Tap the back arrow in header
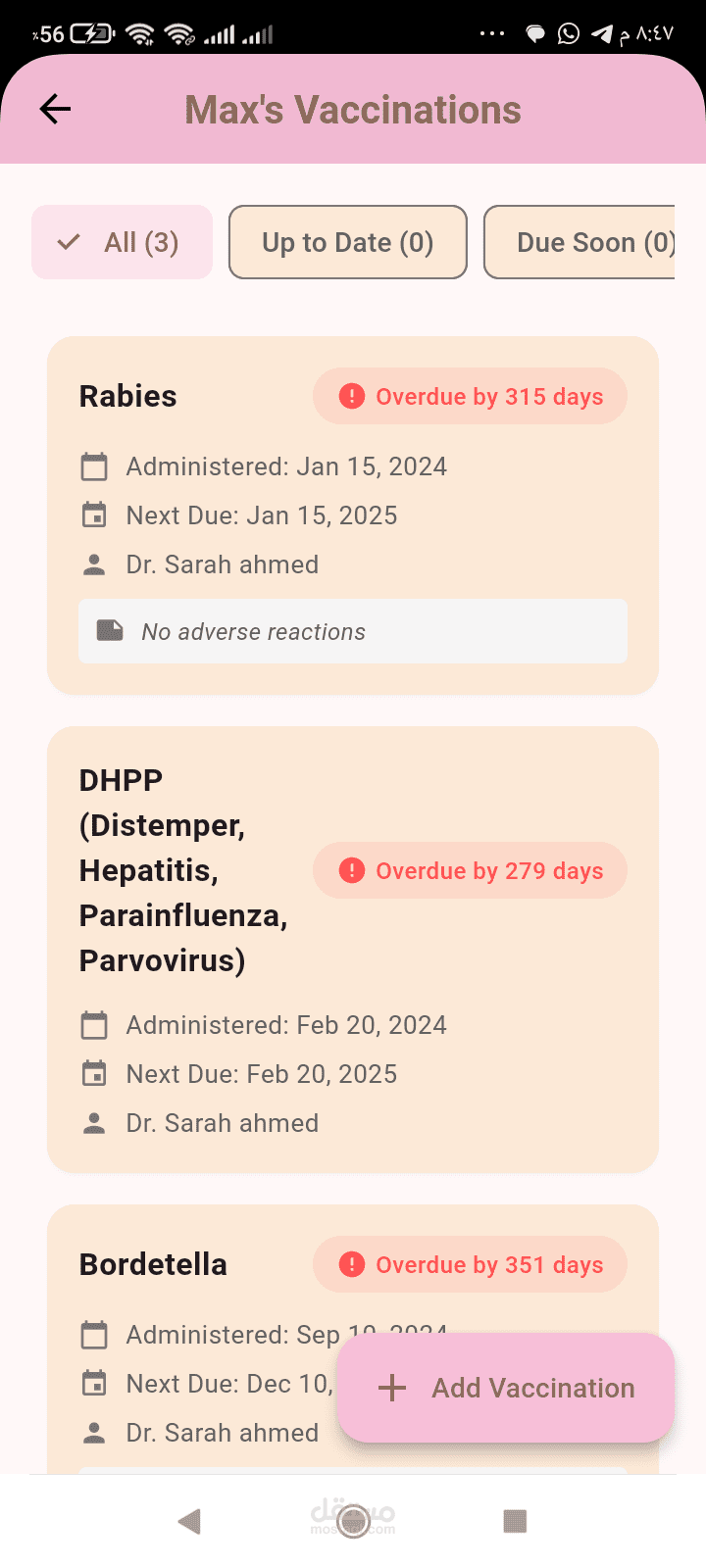706x1568 pixels. 55,109
